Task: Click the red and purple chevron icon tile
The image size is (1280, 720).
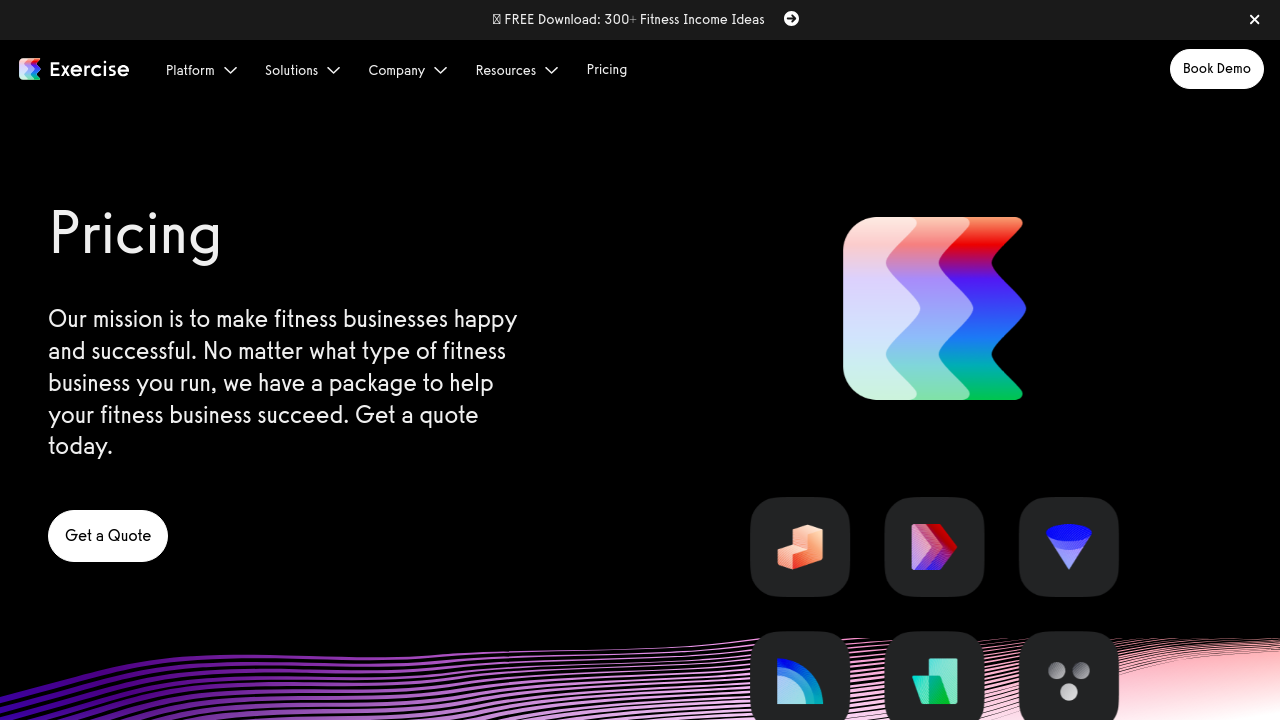Action: coord(934,547)
